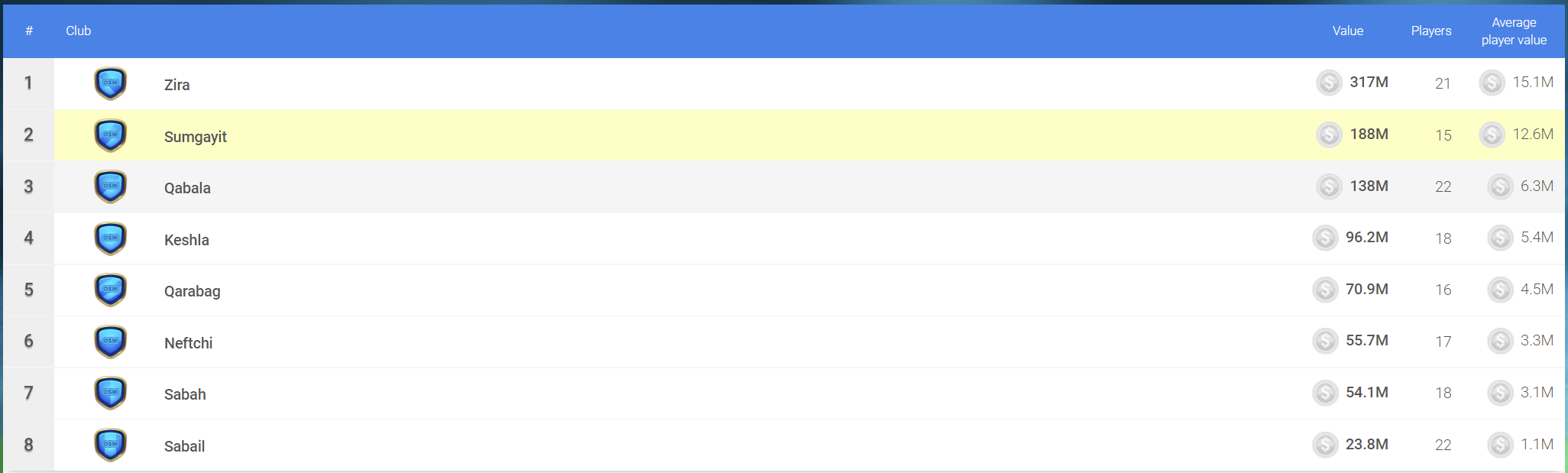
Task: Sort by Average player value header
Action: (1514, 31)
